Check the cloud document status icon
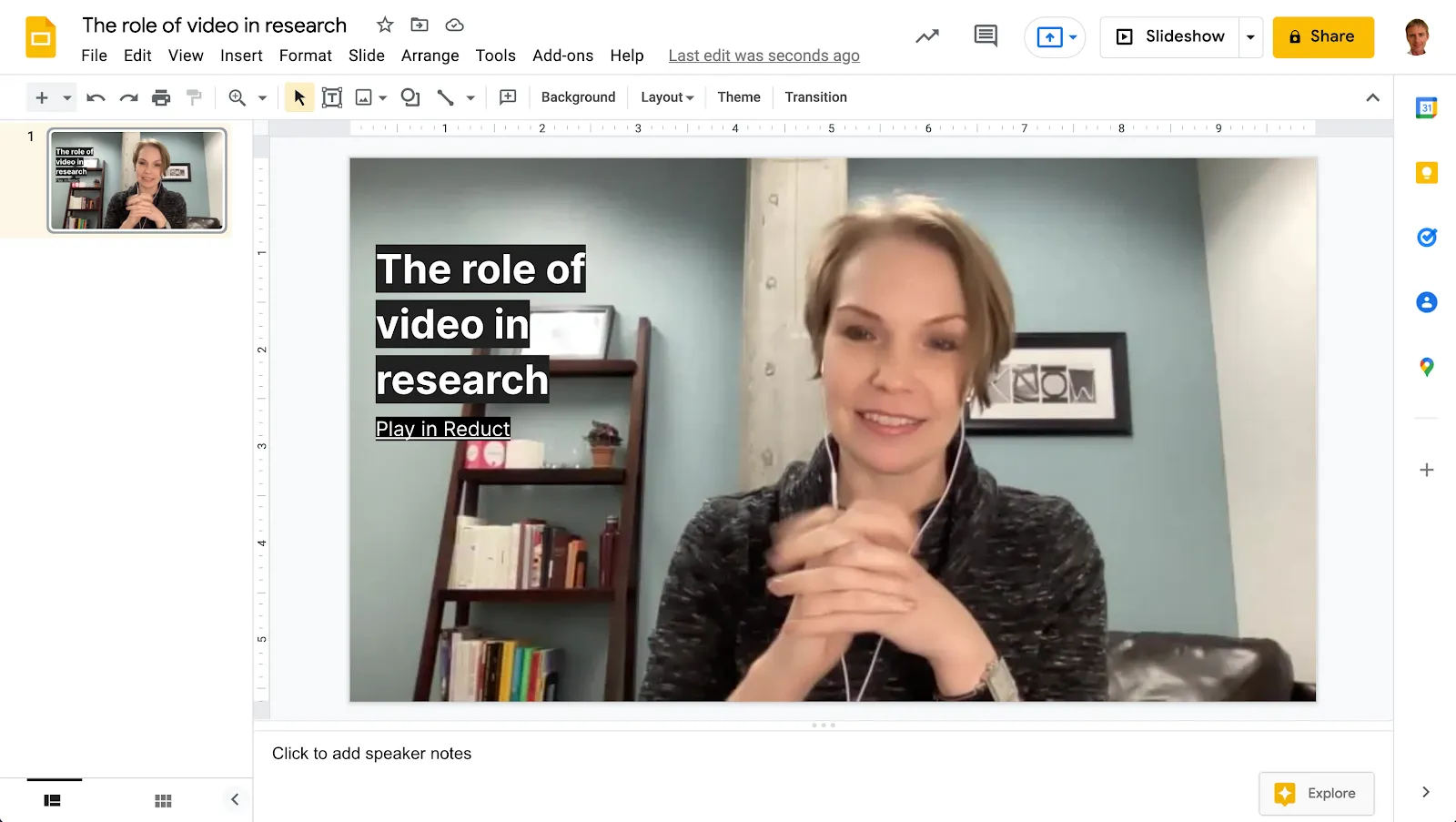This screenshot has width=1456, height=822. 454,25
